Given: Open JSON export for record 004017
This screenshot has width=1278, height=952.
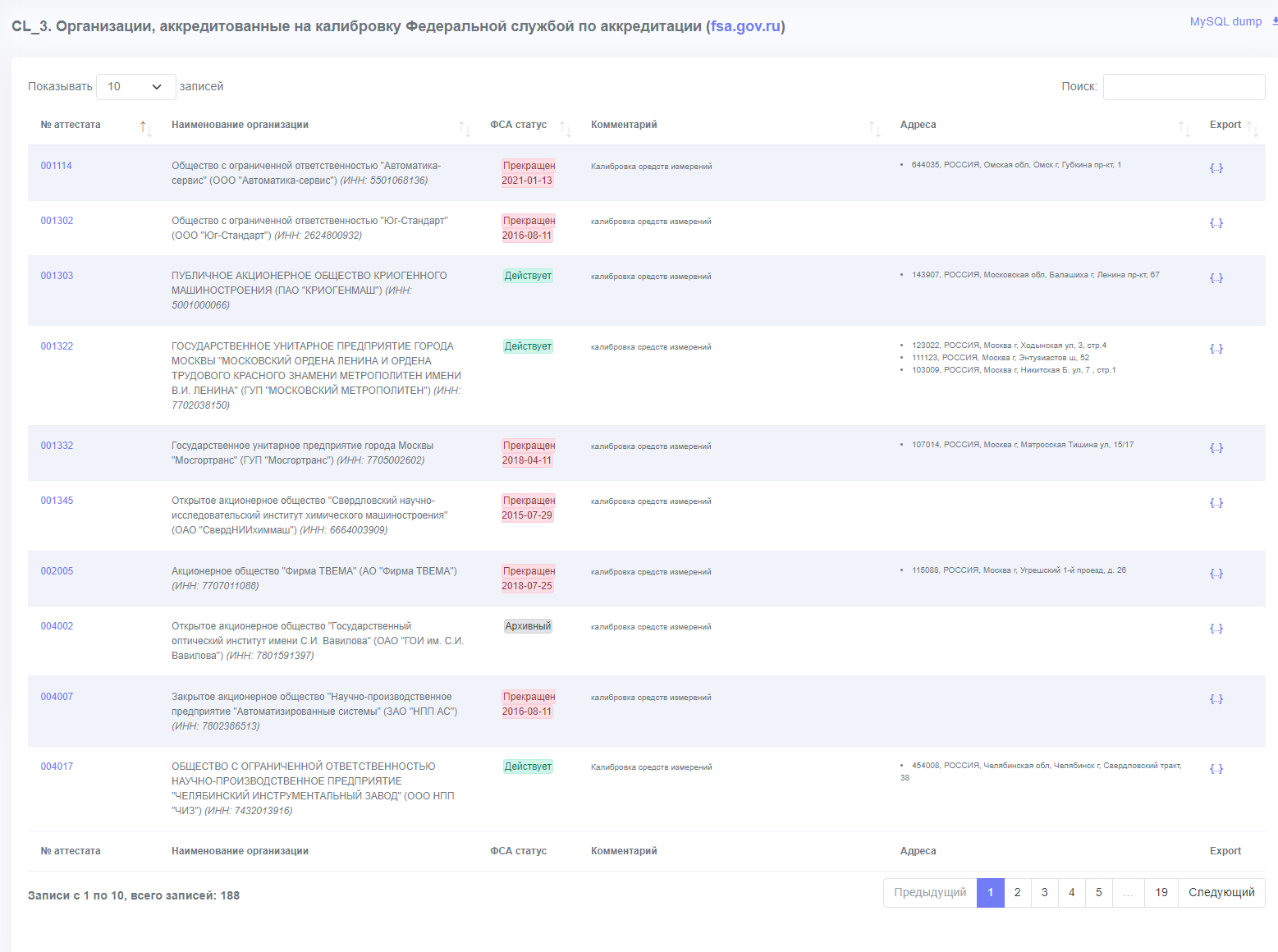Looking at the screenshot, I should [1216, 768].
